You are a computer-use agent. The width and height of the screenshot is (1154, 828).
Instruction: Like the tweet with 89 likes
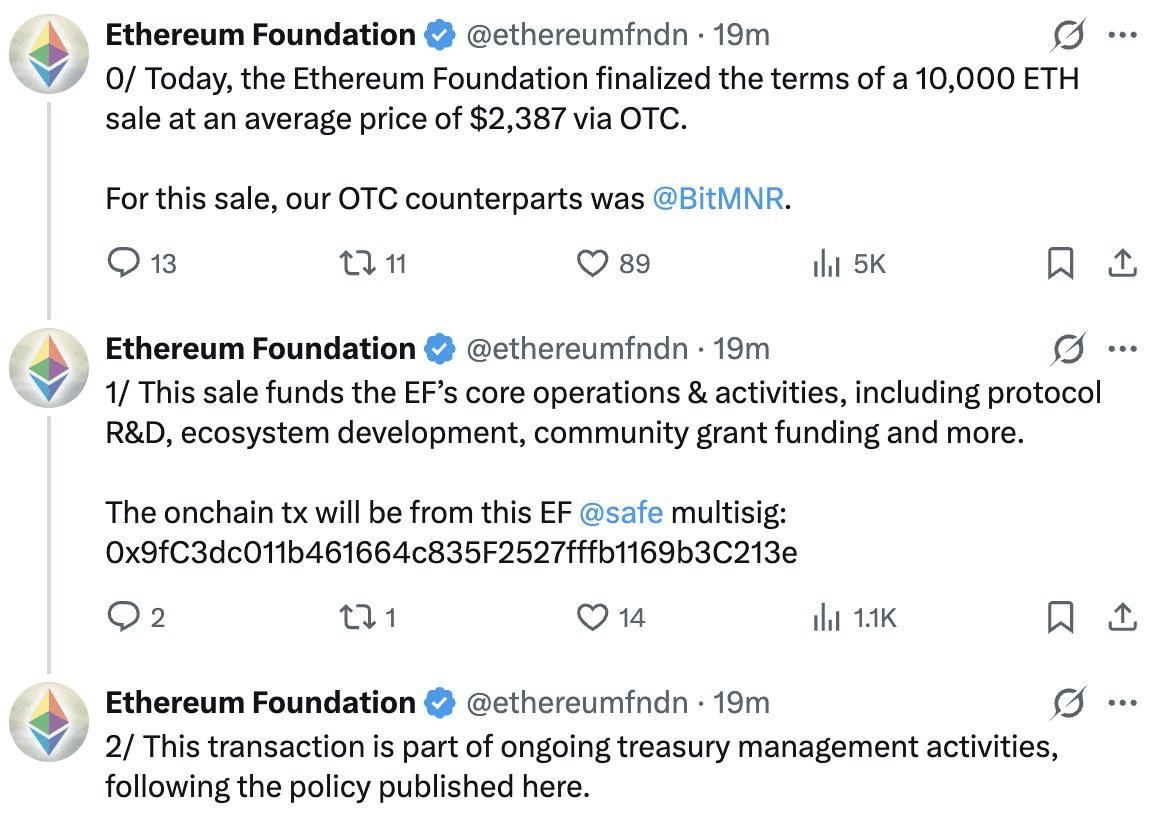pos(593,263)
